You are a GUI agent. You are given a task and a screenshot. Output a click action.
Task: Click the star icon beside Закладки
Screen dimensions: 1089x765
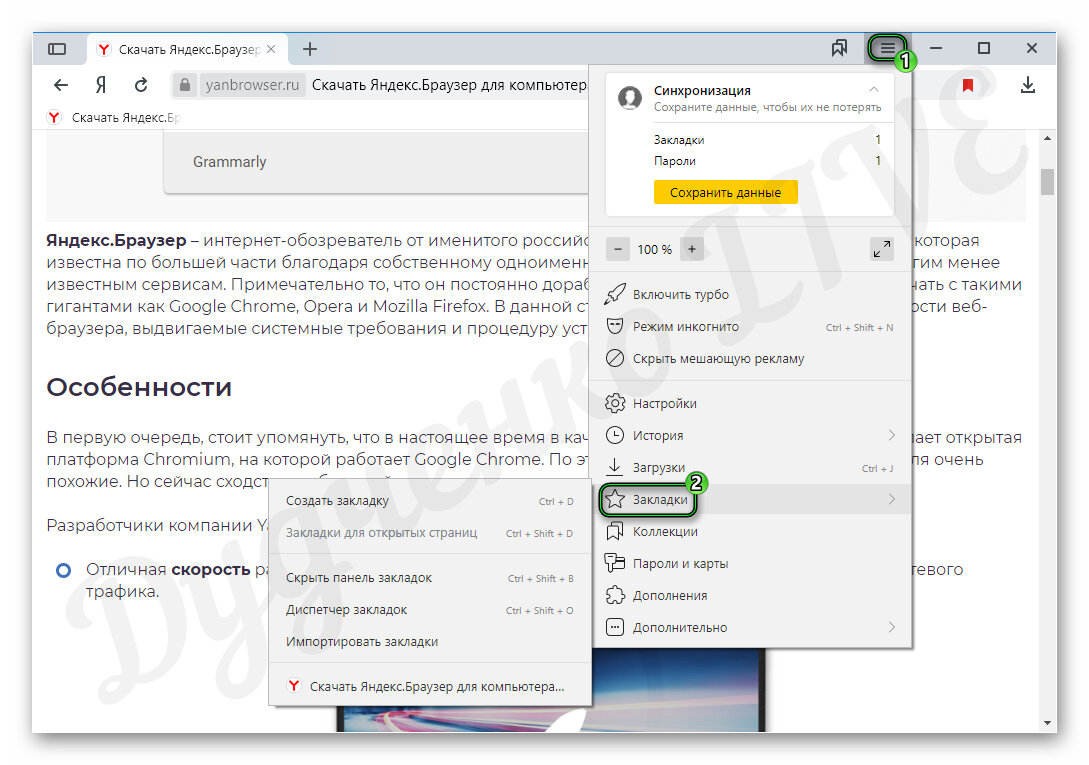[615, 499]
